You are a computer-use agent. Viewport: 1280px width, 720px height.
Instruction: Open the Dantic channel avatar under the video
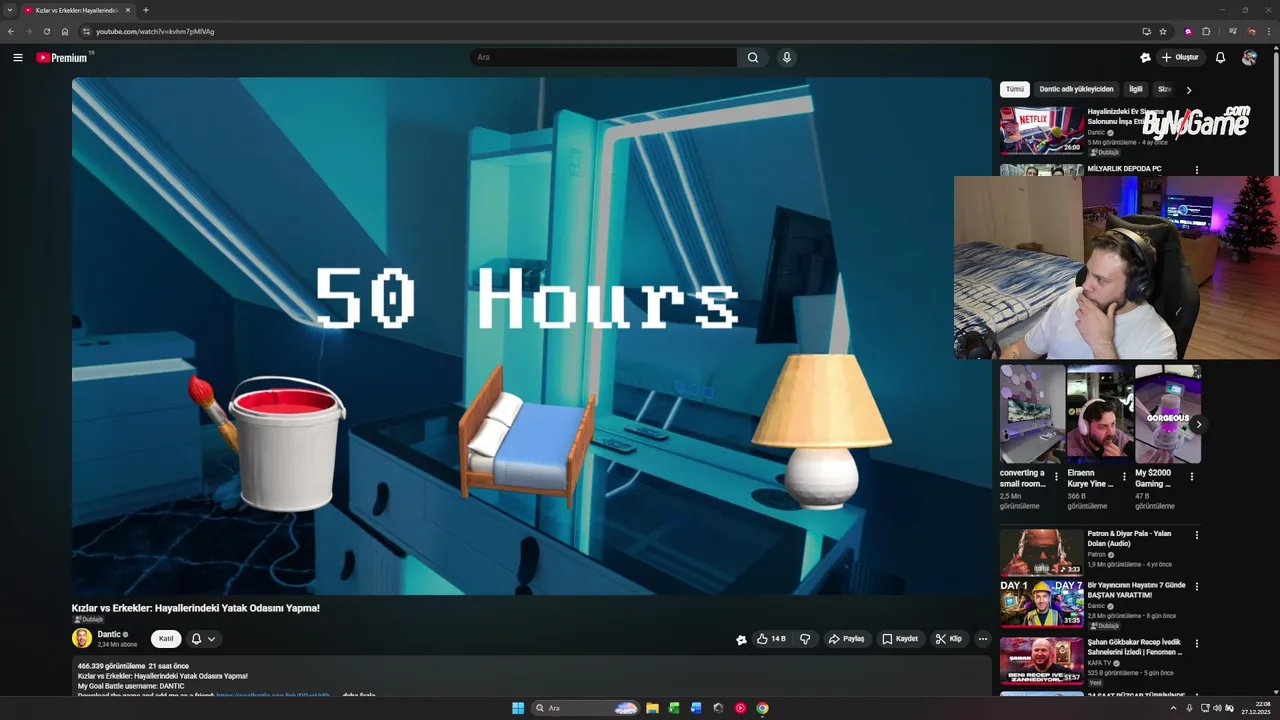click(82, 638)
